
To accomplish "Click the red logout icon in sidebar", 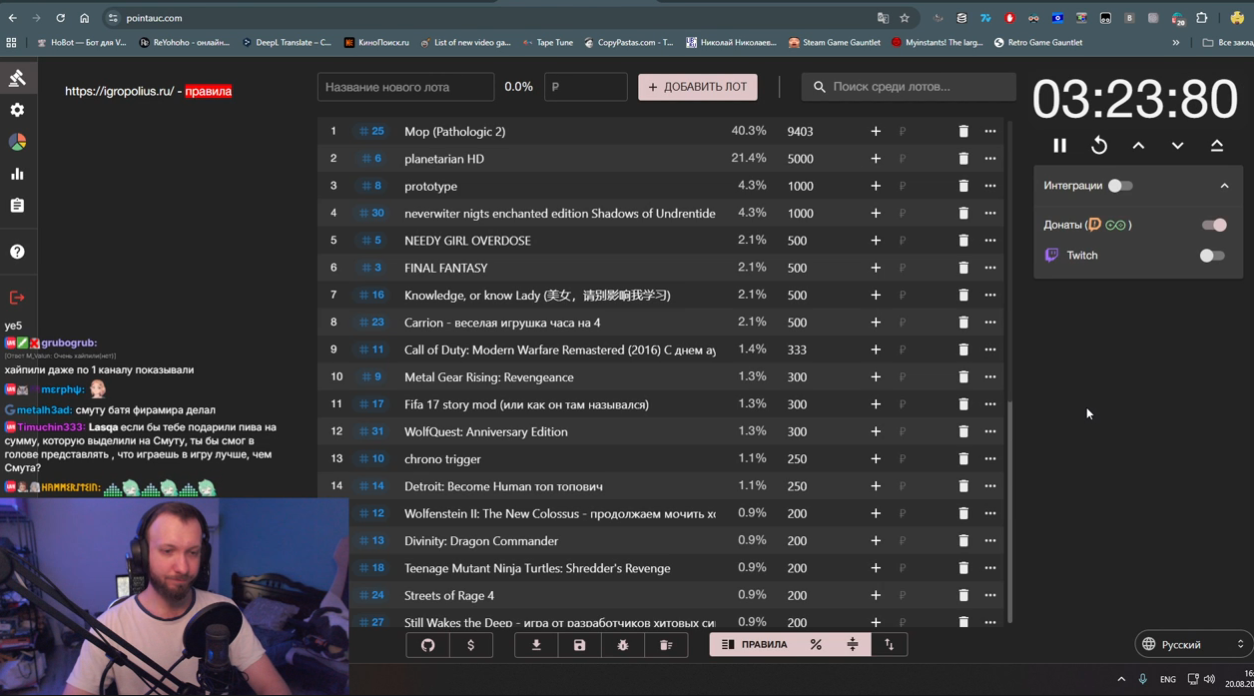I will tap(17, 298).
